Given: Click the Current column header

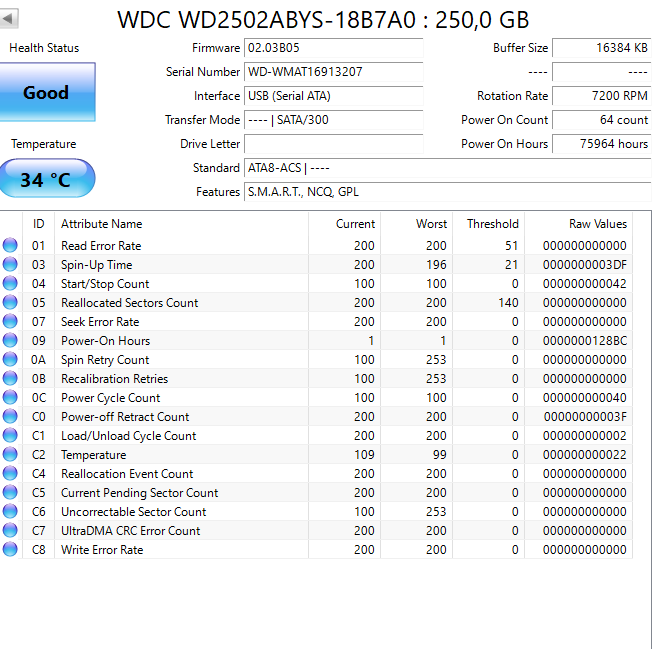Looking at the screenshot, I should coord(345,224).
